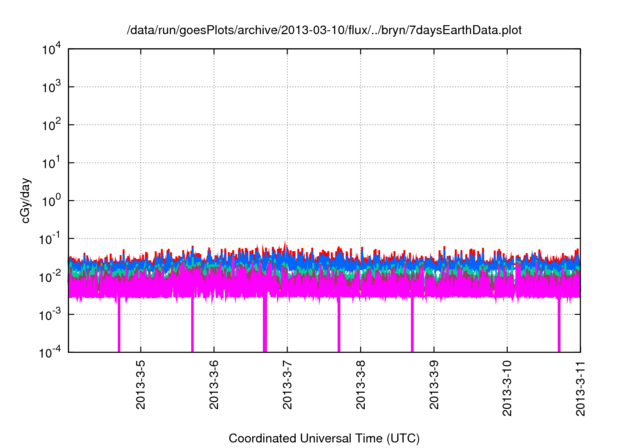Click the red peak near 2013-3-7
This screenshot has height=448, width=640.
[x=285, y=246]
